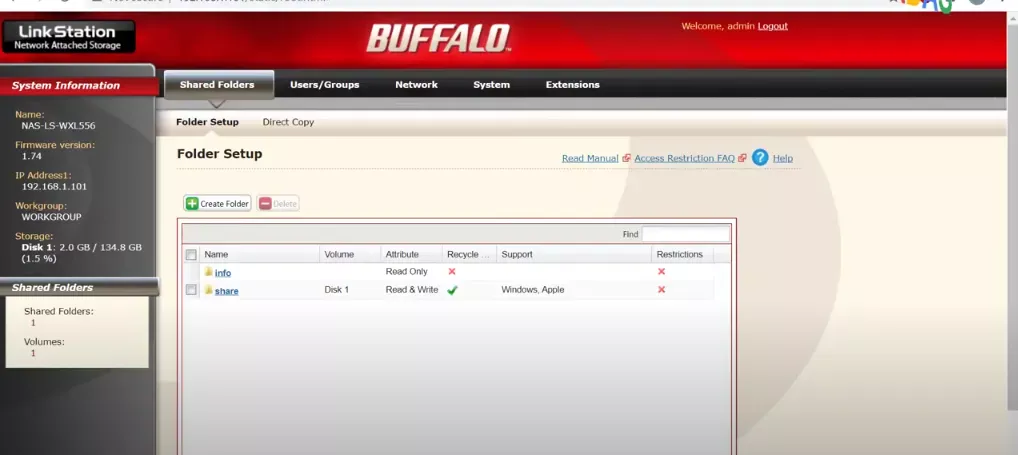Click the Create Folder button
Viewport: 1018px width, 455px height.
point(217,204)
